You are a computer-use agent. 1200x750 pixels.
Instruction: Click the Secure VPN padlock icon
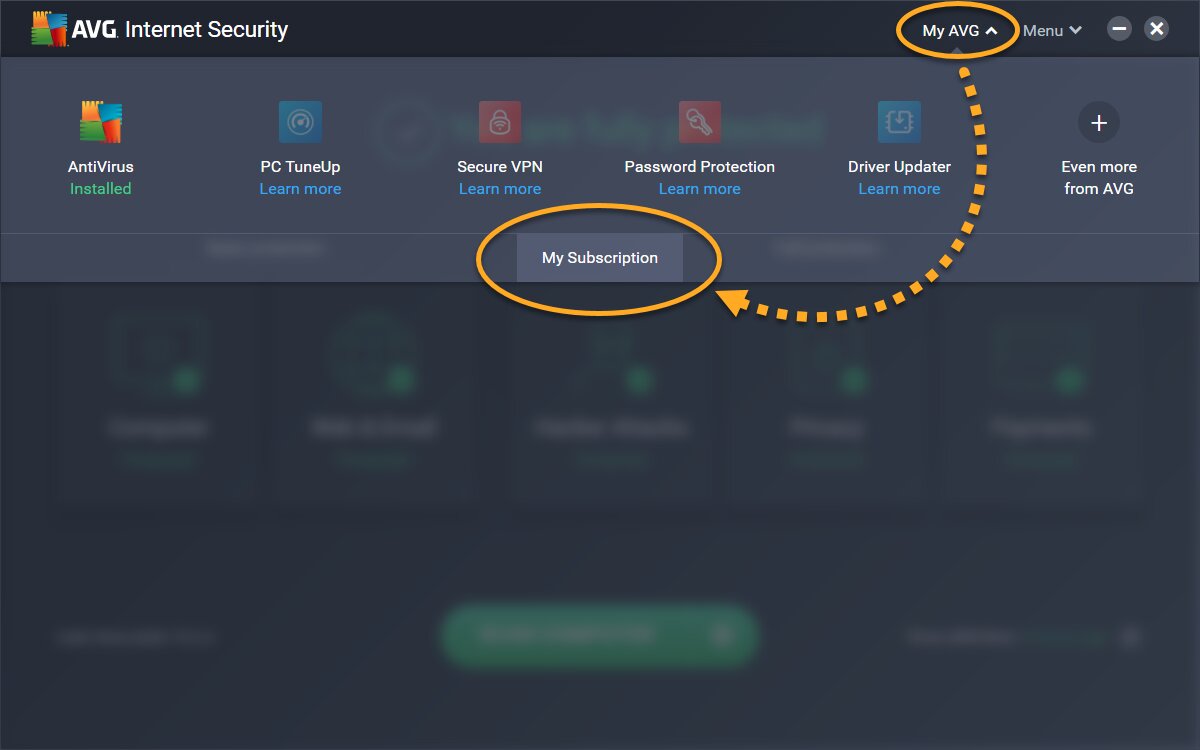[500, 121]
